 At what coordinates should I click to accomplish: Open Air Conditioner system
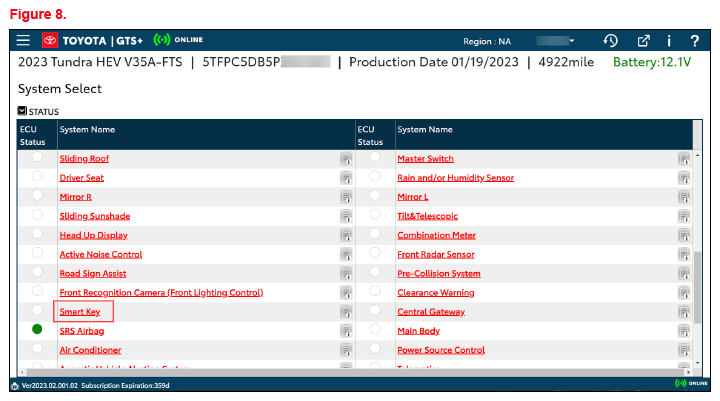tap(90, 350)
